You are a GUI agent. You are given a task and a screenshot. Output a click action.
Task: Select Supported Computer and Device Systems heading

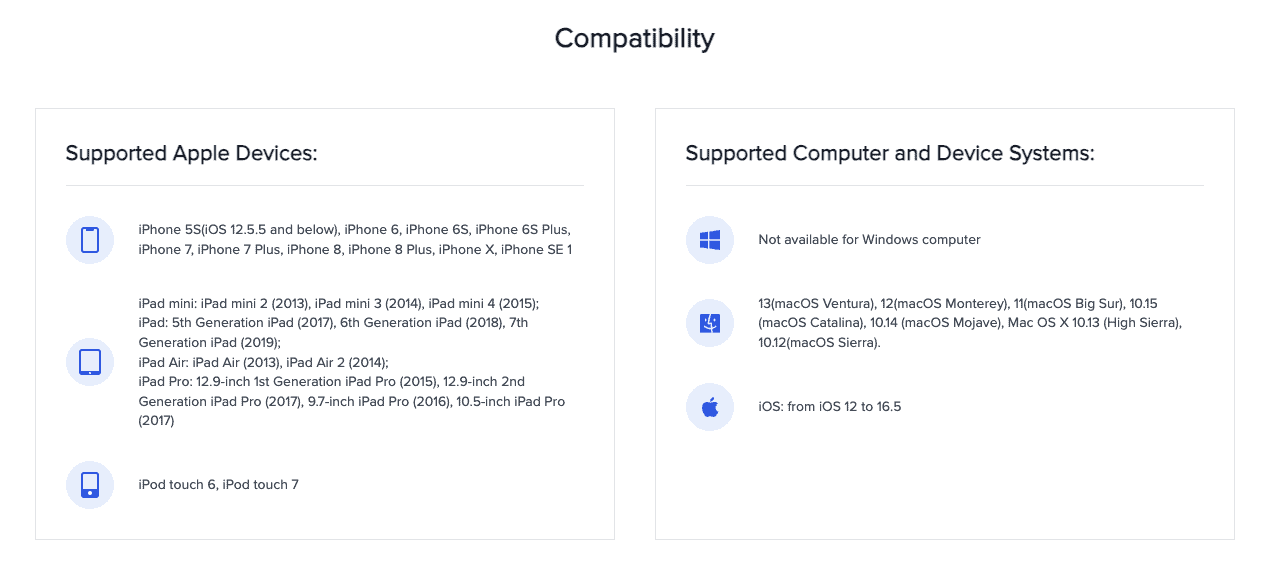click(x=889, y=153)
